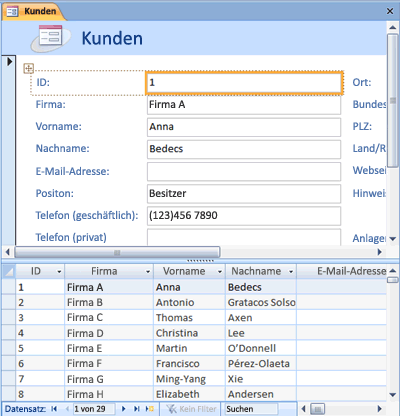This screenshot has height=416, width=400.
Task: Open the ID column filter dropdown
Action: tap(59, 272)
